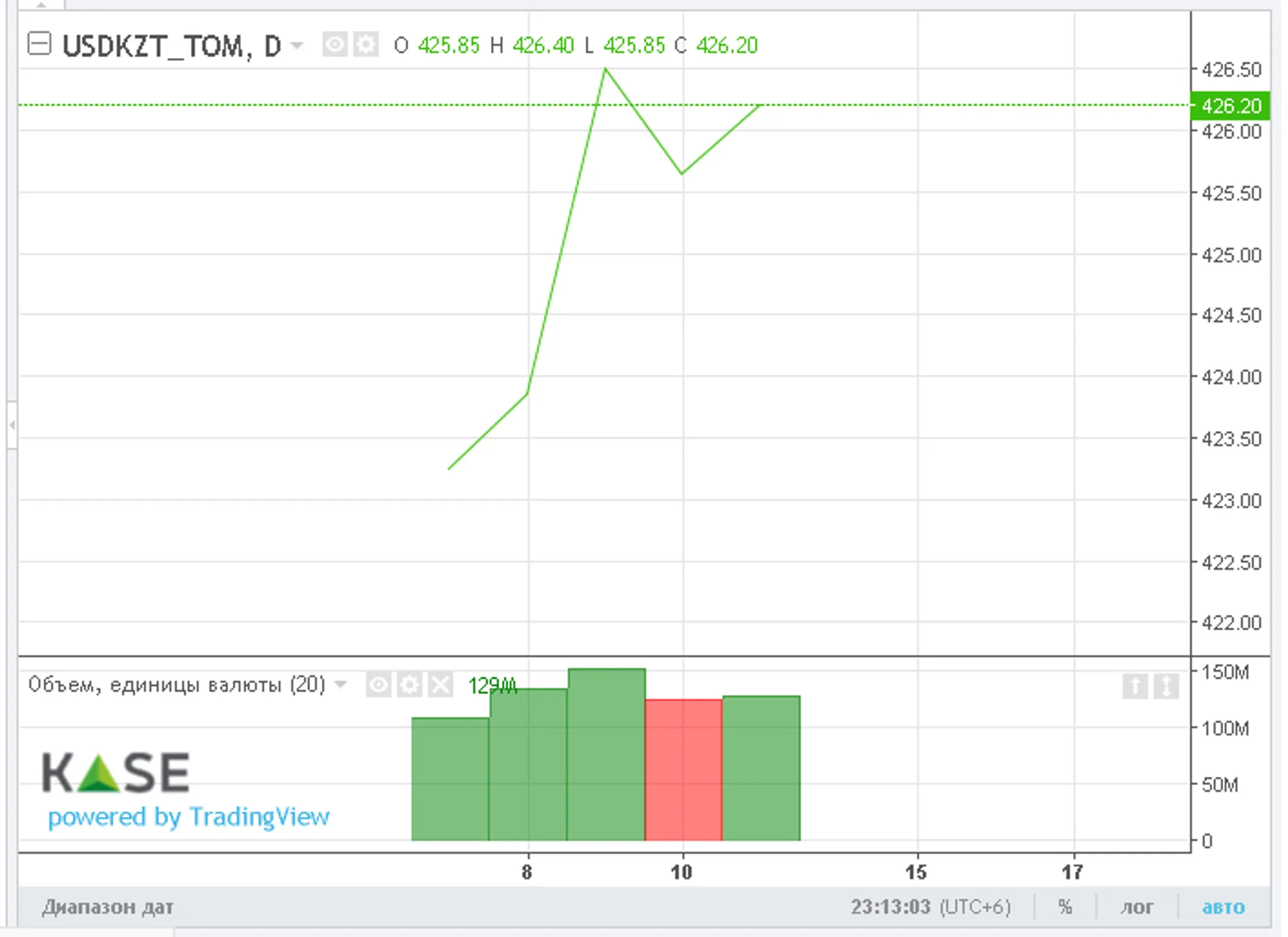Maximize volume pane with double-arrow icon
The image size is (1288, 937).
[x=1166, y=686]
